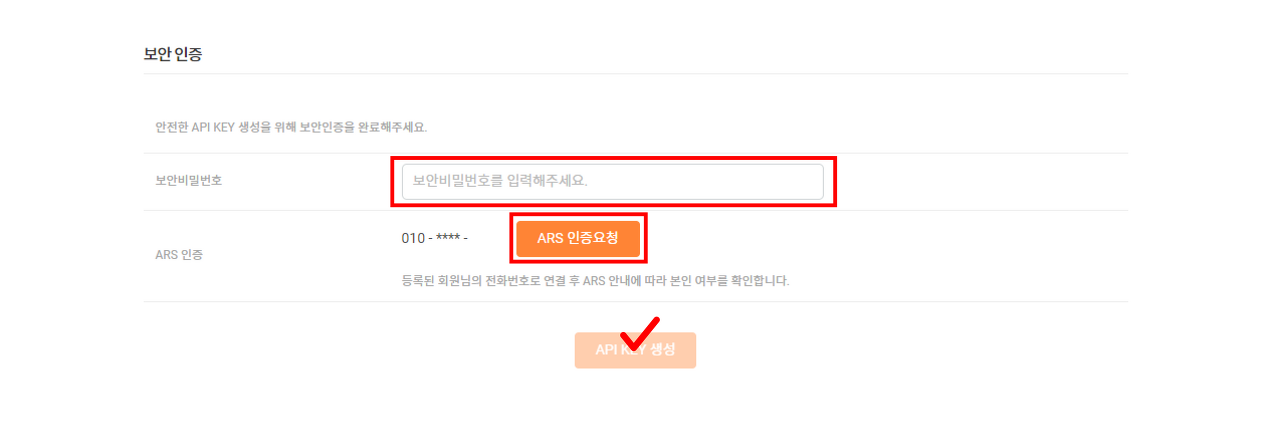Generate the API key
Image resolution: width=1280 pixels, height=426 pixels.
click(635, 350)
